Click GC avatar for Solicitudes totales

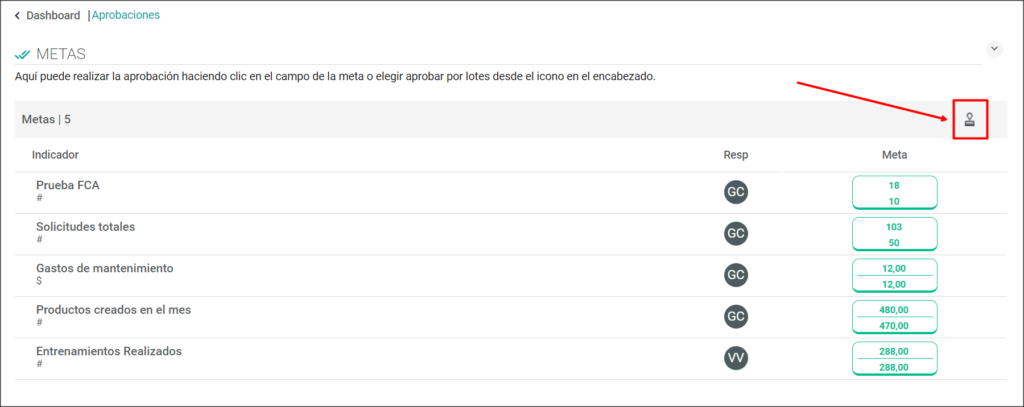click(736, 234)
